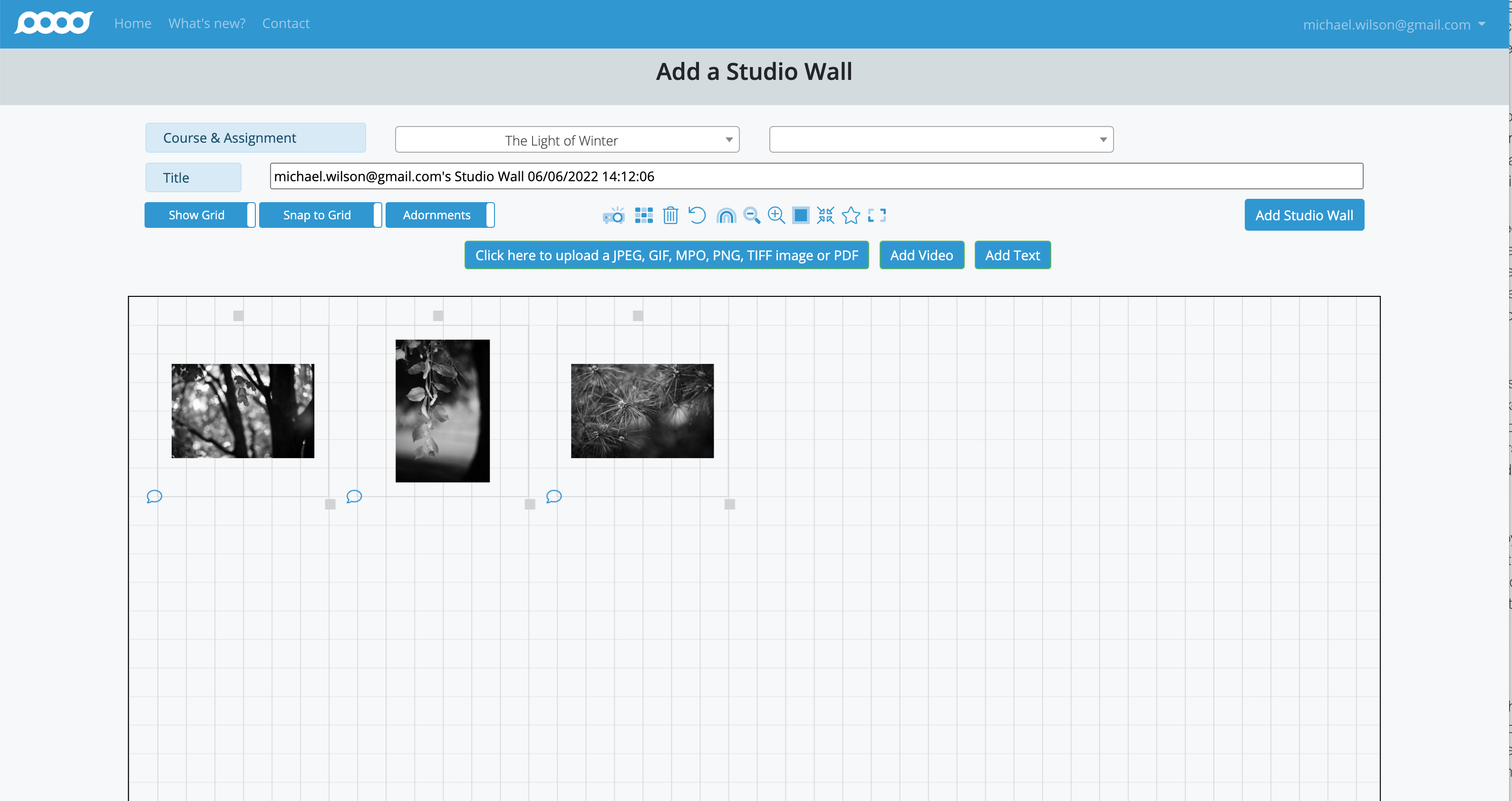Click the Add Text button
The image size is (1512, 801).
[1012, 255]
